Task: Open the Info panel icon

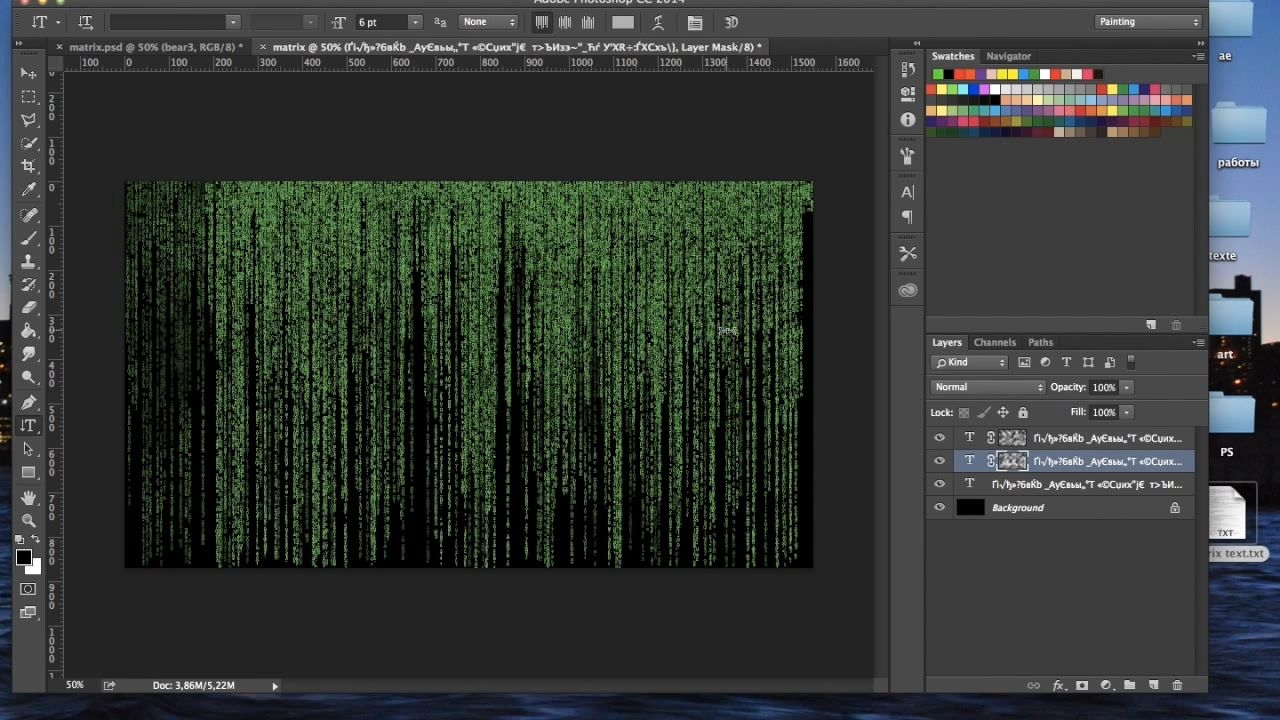Action: click(908, 119)
